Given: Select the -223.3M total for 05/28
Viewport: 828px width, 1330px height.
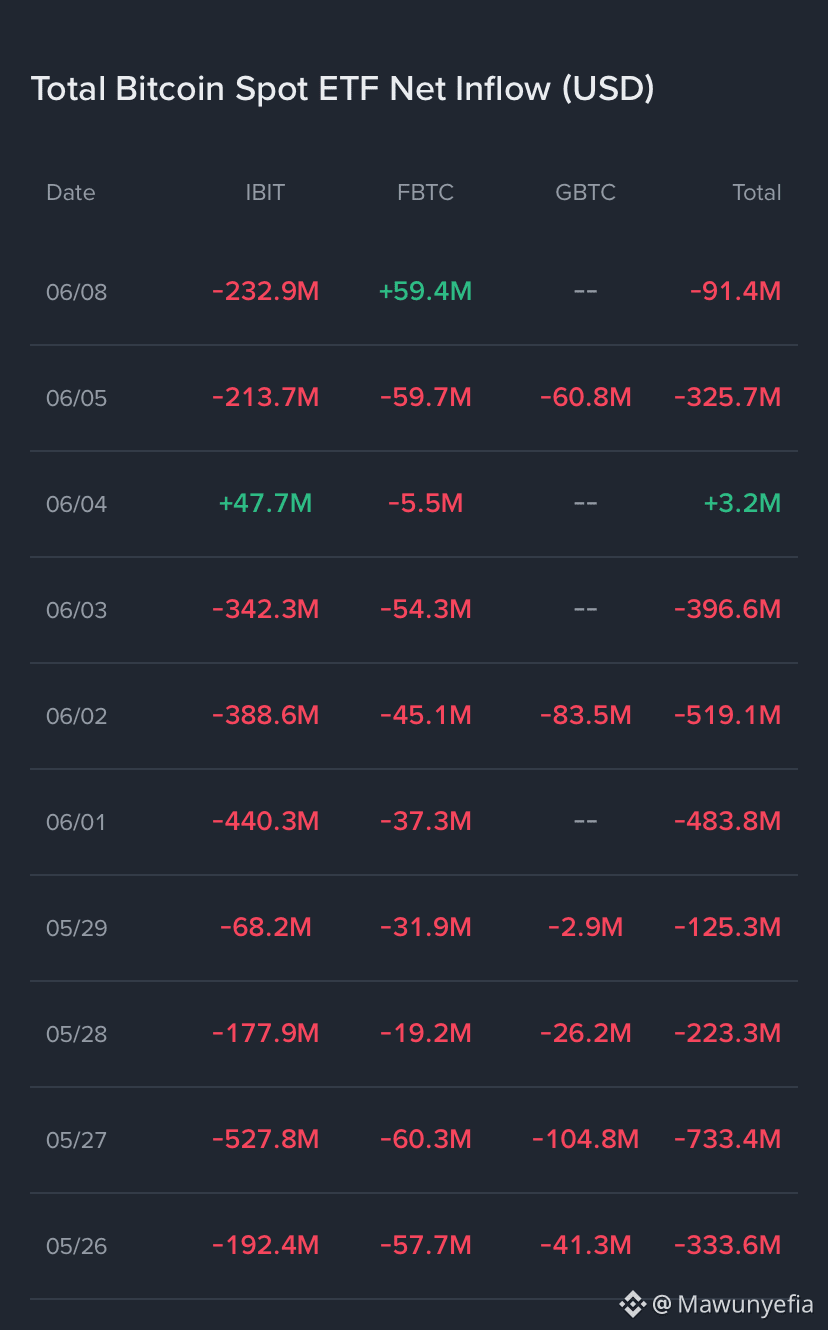Looking at the screenshot, I should [727, 1033].
